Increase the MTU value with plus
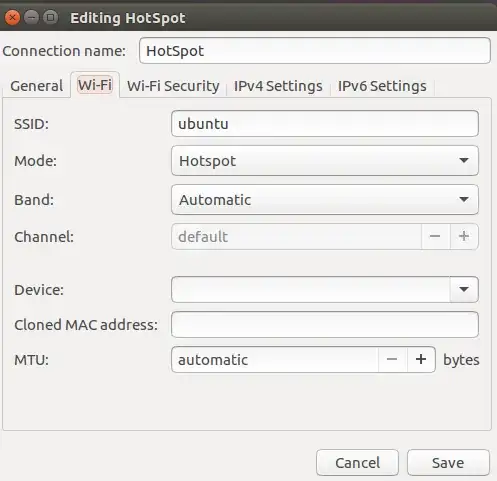 421,359
